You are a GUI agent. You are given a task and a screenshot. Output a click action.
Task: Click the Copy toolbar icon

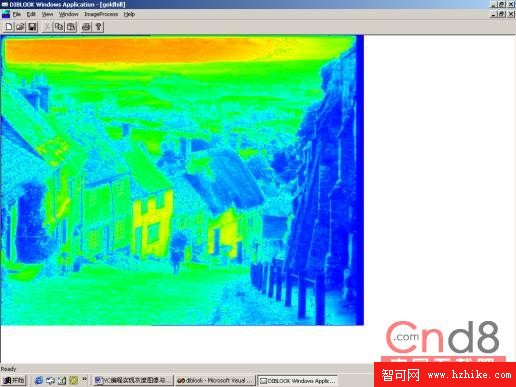pos(59,27)
